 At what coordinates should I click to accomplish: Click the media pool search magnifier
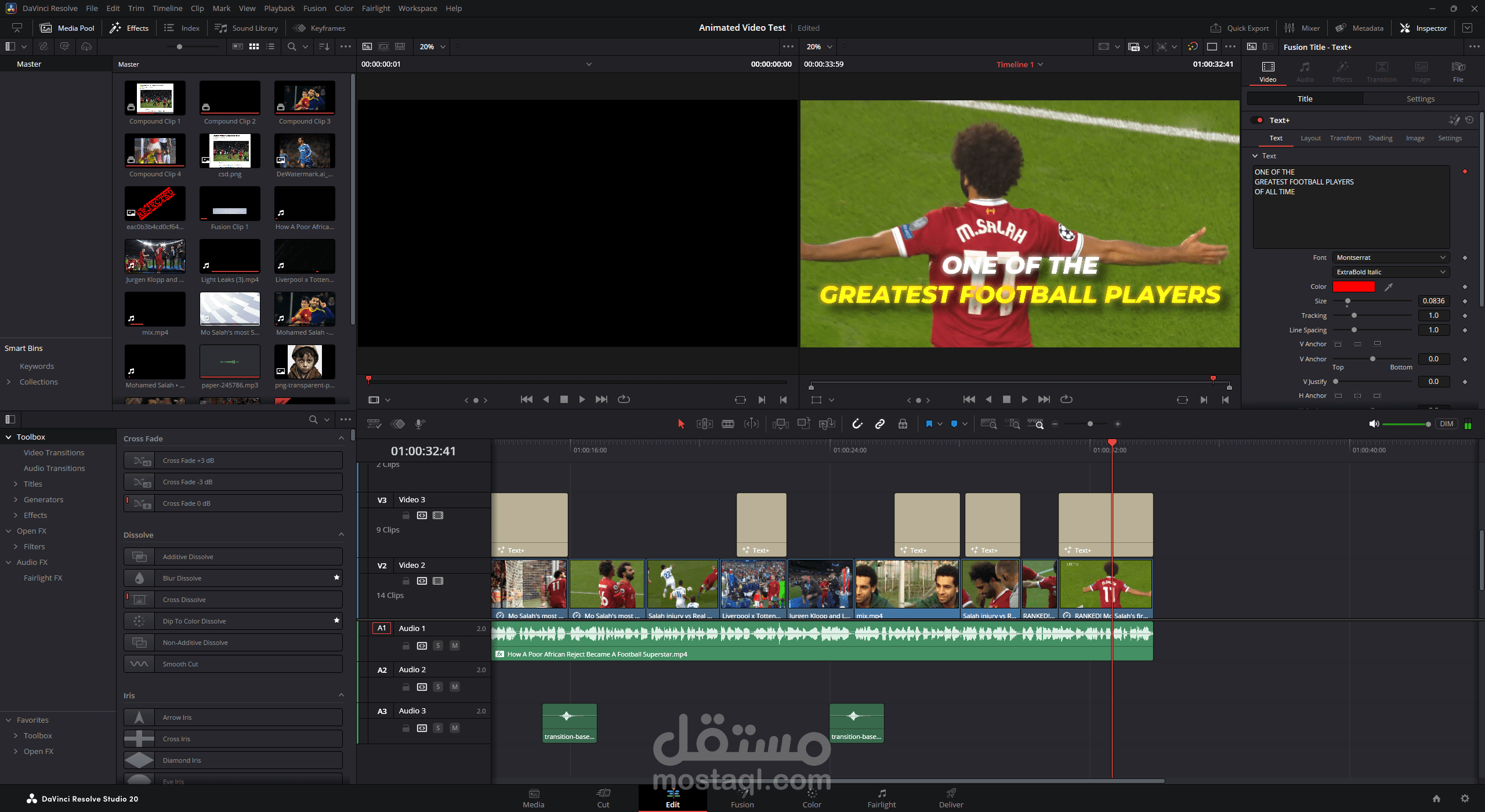pyautogui.click(x=292, y=46)
